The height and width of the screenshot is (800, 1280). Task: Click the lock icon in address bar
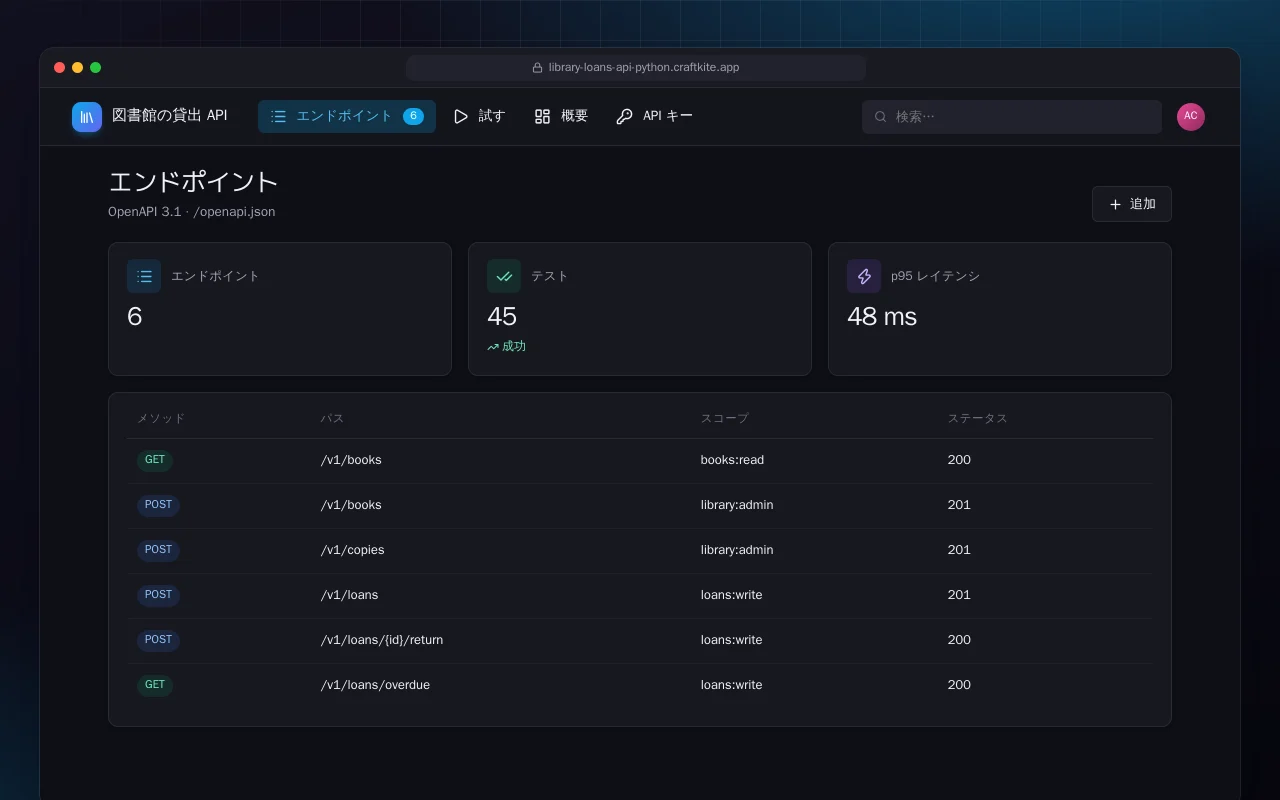coord(538,68)
